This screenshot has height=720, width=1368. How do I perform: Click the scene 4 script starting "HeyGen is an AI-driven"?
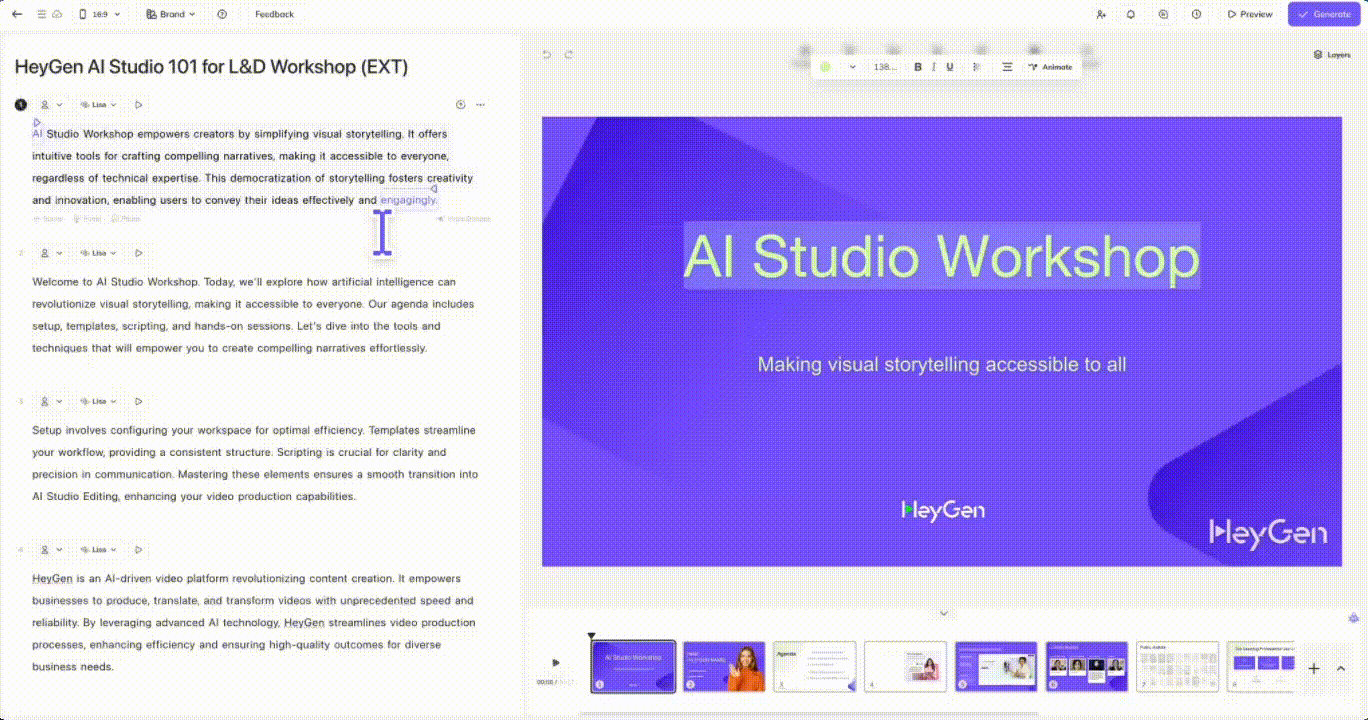point(254,622)
